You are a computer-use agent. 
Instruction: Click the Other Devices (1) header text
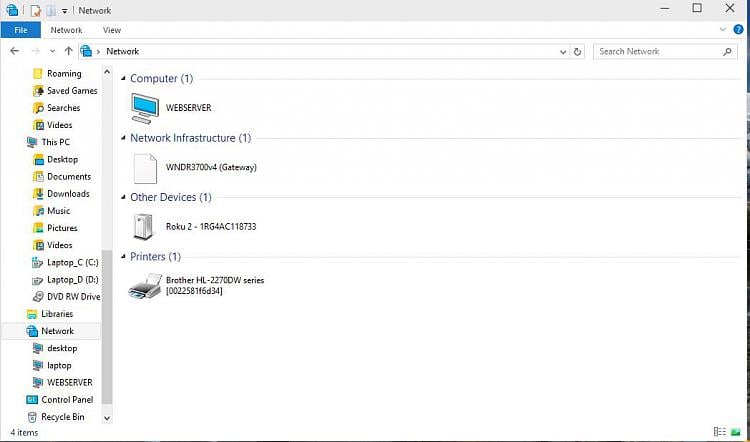click(171, 198)
